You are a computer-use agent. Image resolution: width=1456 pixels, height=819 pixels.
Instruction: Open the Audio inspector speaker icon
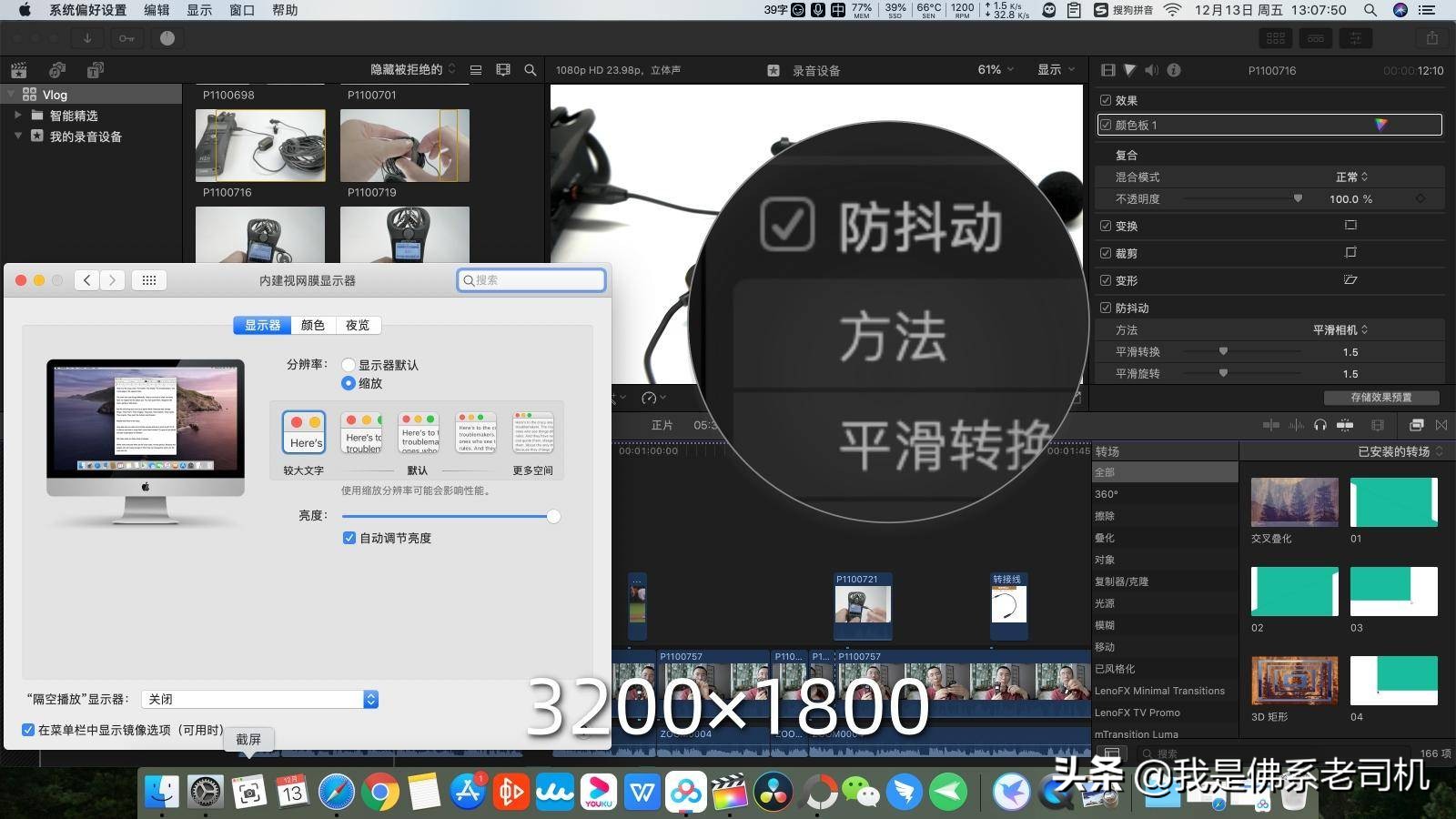pos(1151,70)
